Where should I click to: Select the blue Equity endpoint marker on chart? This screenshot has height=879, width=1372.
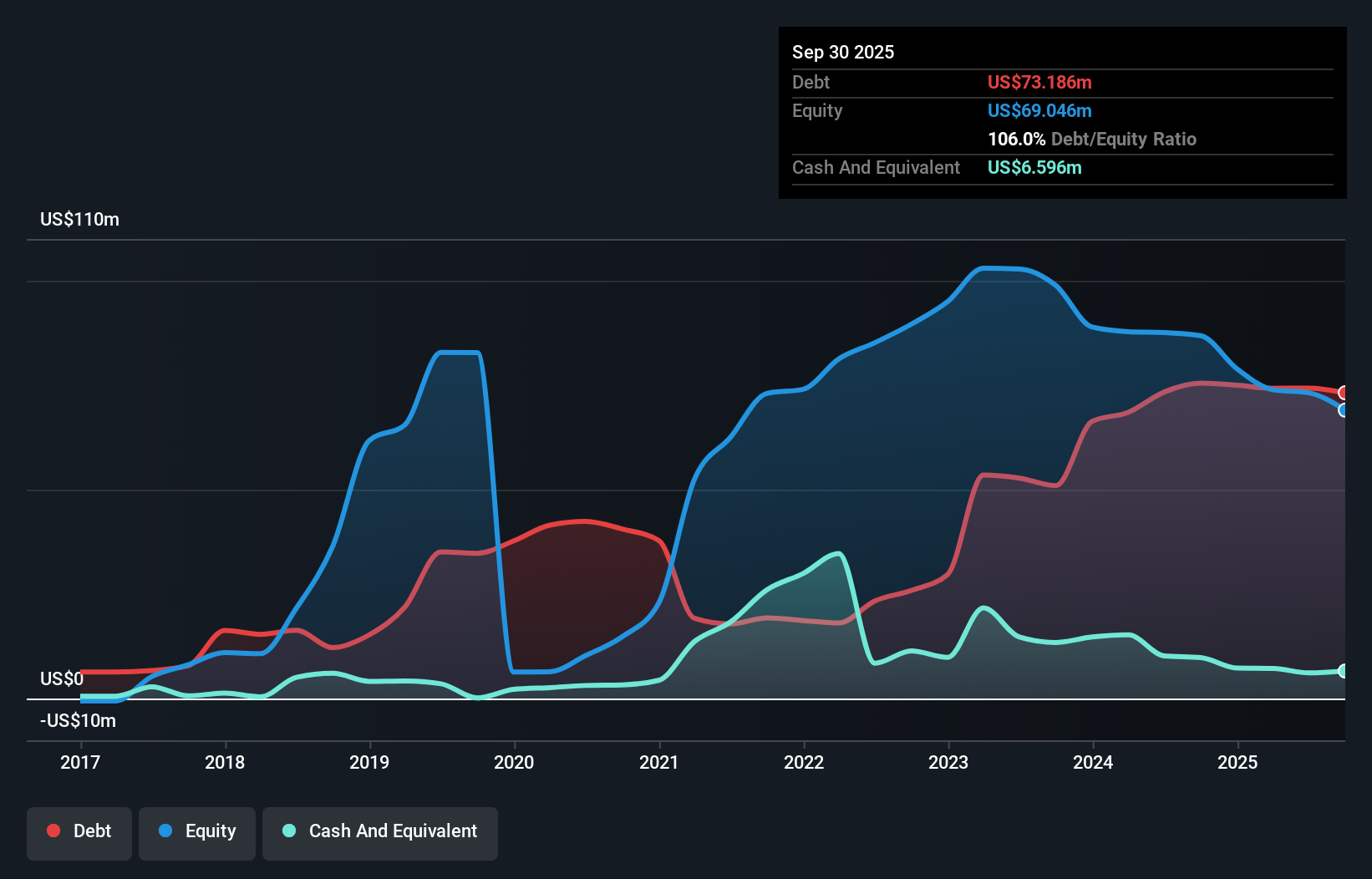(1344, 411)
